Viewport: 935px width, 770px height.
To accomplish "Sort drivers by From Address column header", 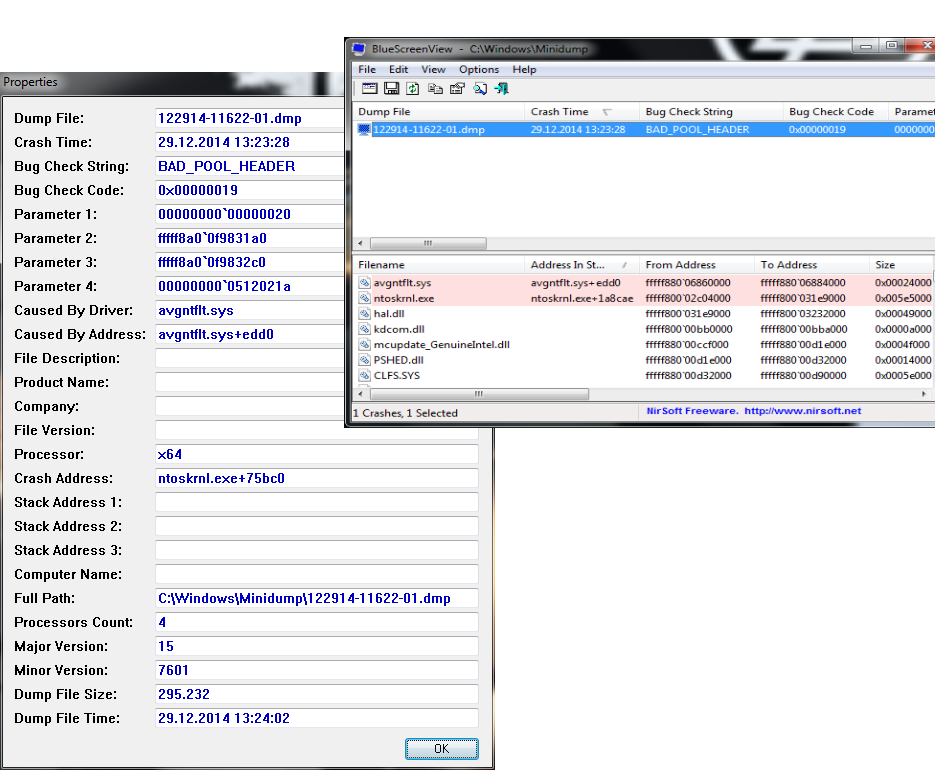I will 696,265.
